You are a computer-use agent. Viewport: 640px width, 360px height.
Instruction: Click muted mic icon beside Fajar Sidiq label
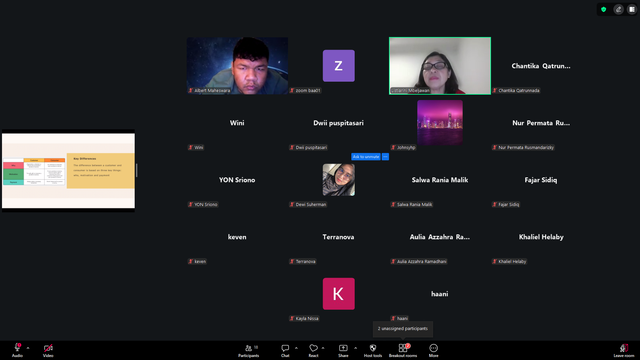pos(495,204)
